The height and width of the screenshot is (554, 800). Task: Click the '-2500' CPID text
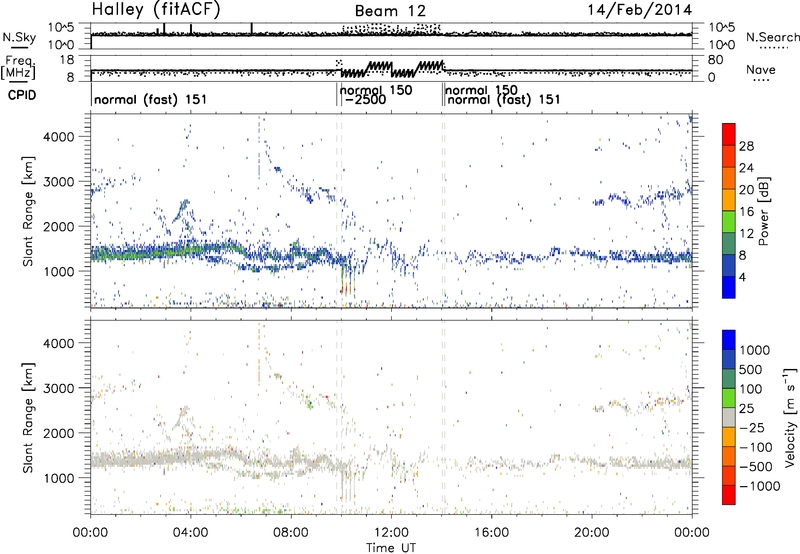(365, 99)
